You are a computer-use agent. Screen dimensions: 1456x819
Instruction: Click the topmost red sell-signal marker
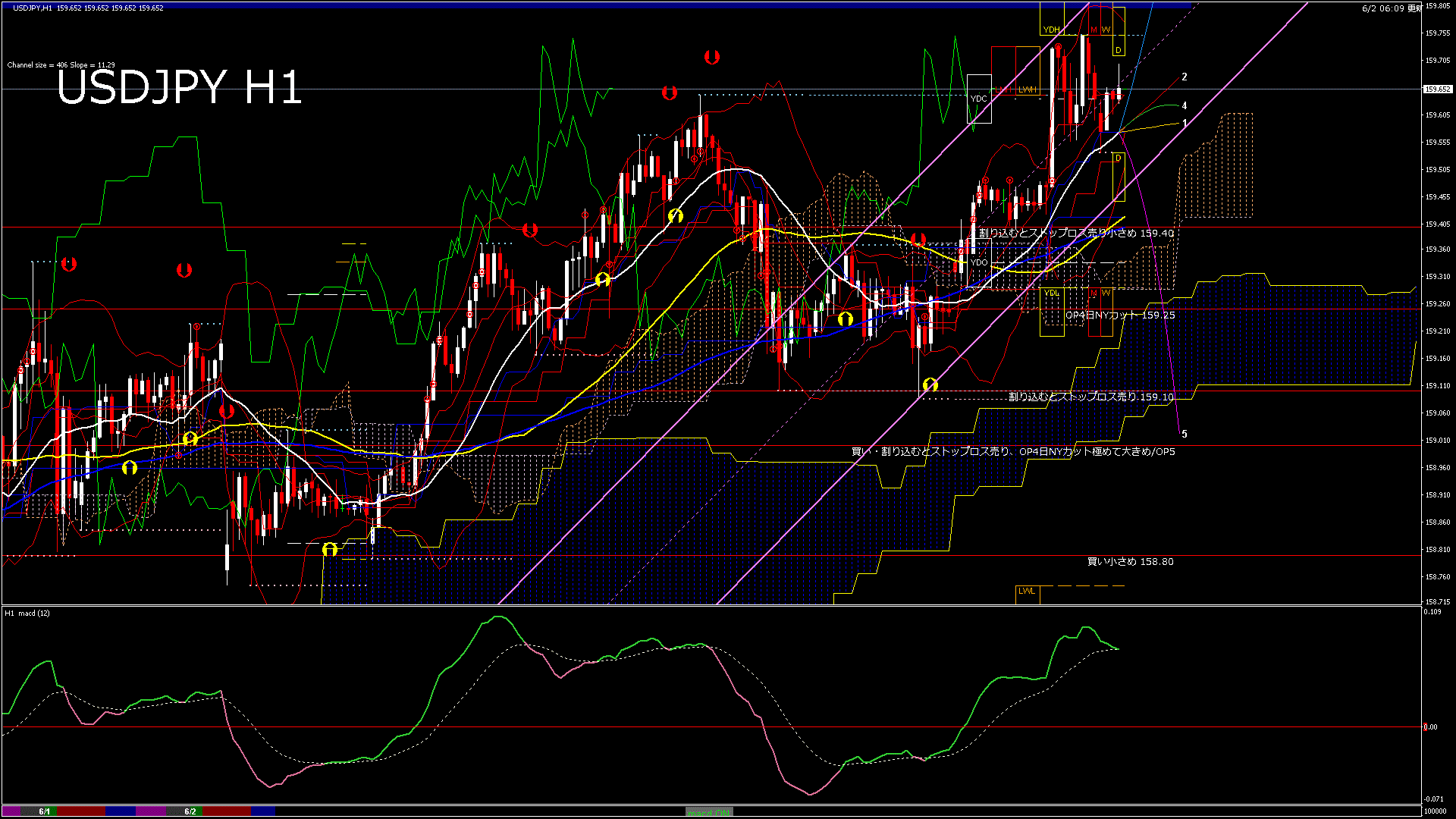[x=711, y=57]
